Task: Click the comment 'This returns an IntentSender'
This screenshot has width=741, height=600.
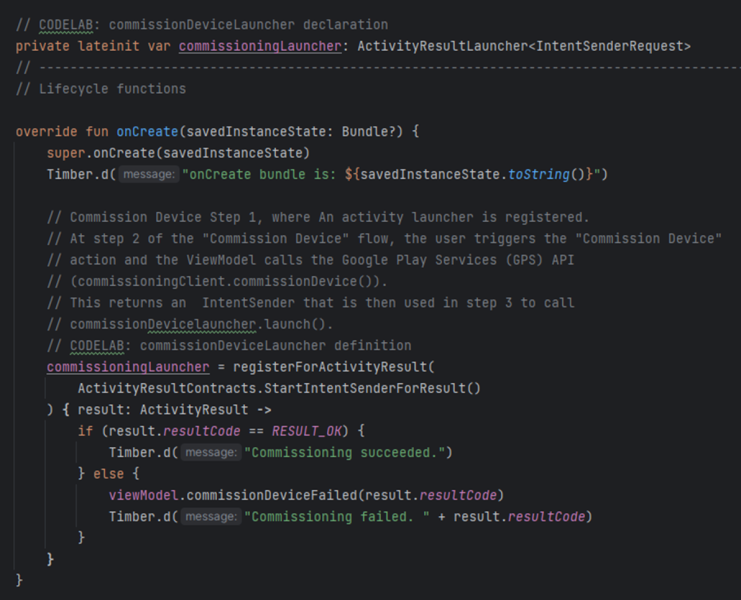Action: 310,303
